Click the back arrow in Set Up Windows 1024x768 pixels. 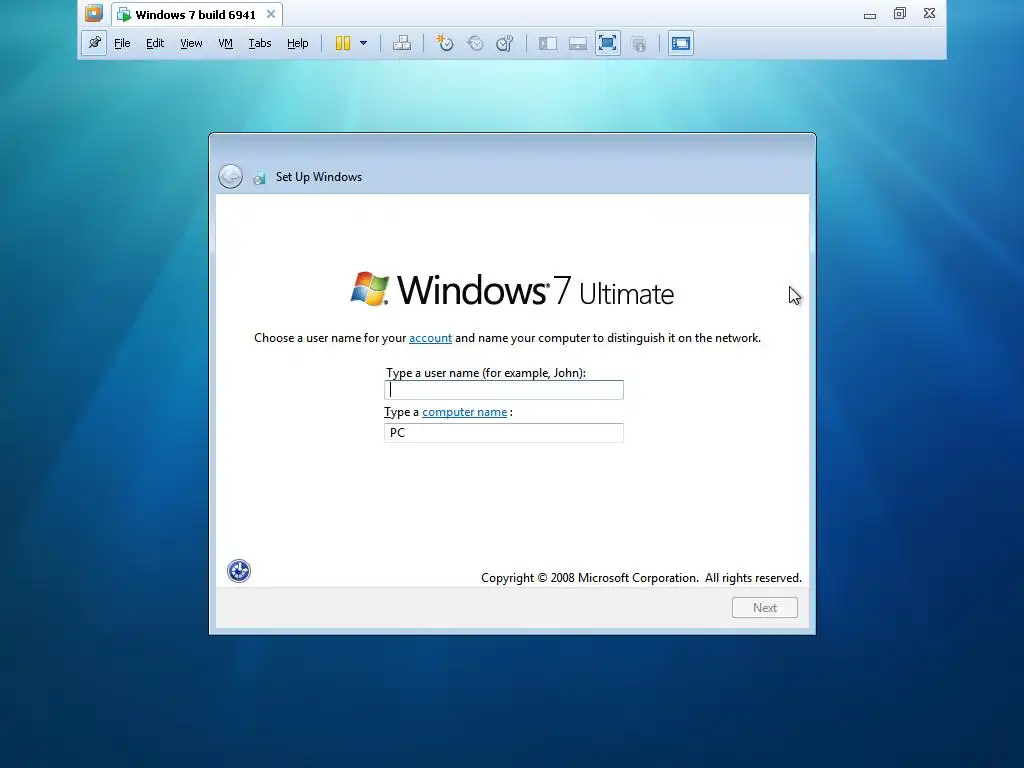pyautogui.click(x=230, y=176)
